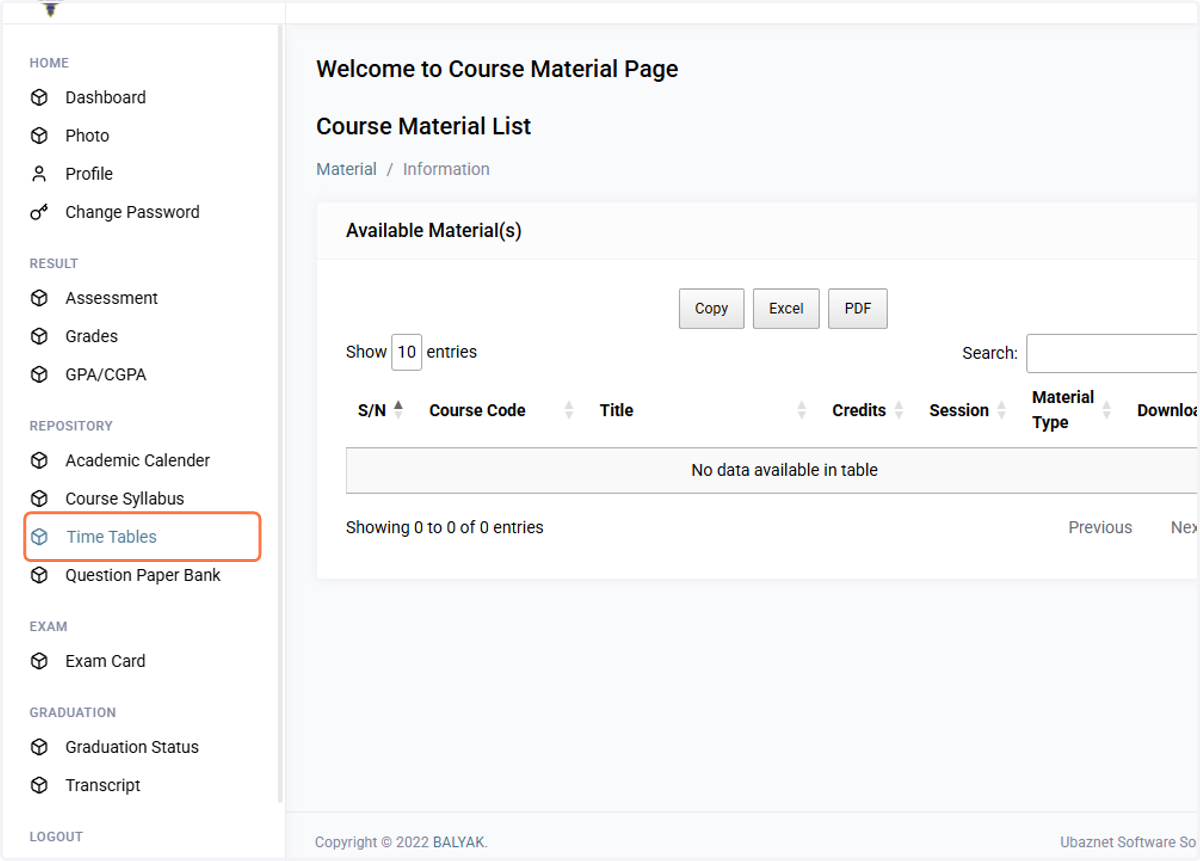Click the sidebar vertical scrollbar
This screenshot has height=861, width=1200.
coord(280,413)
